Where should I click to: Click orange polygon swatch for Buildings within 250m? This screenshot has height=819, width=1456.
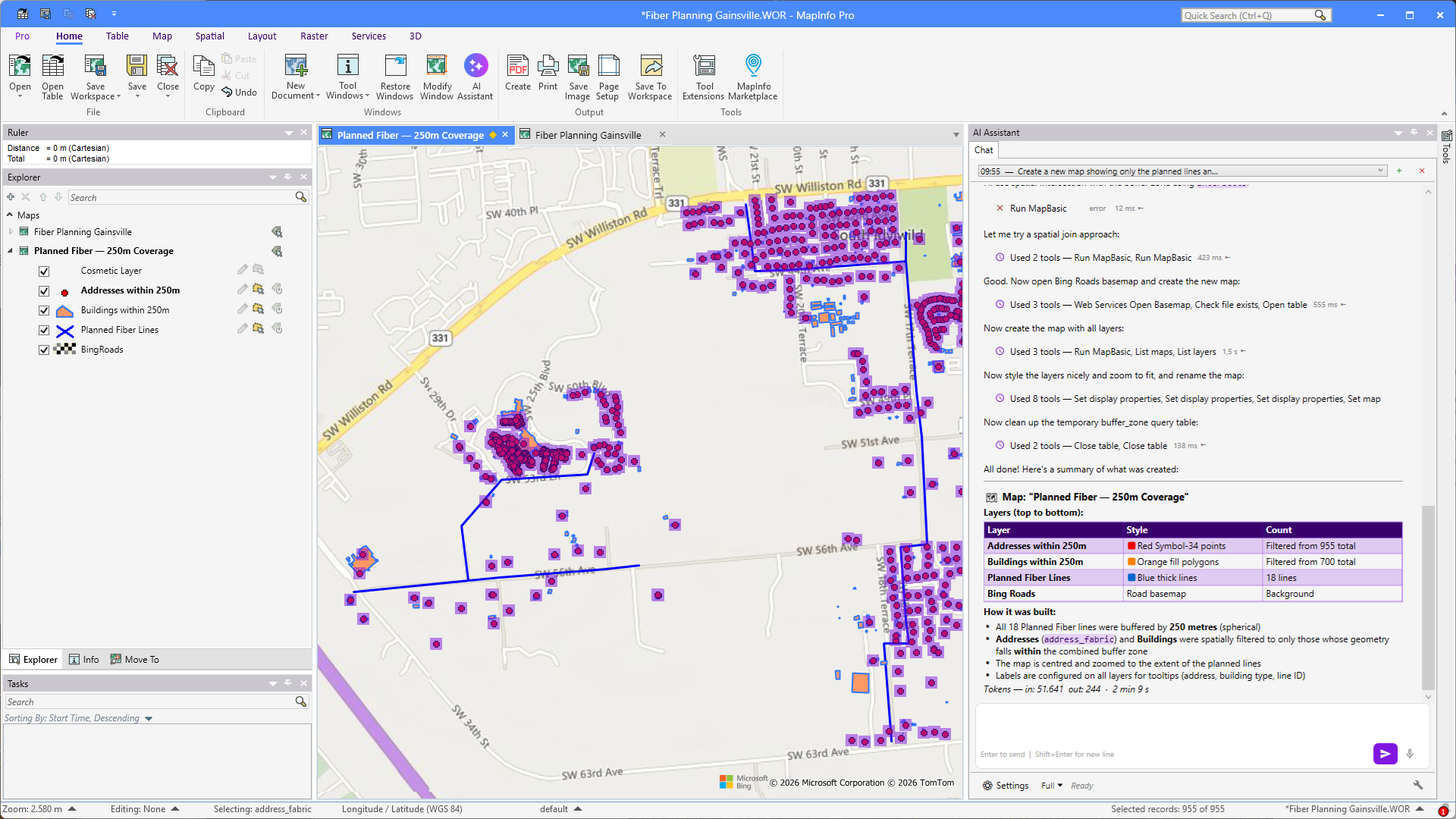tap(65, 311)
